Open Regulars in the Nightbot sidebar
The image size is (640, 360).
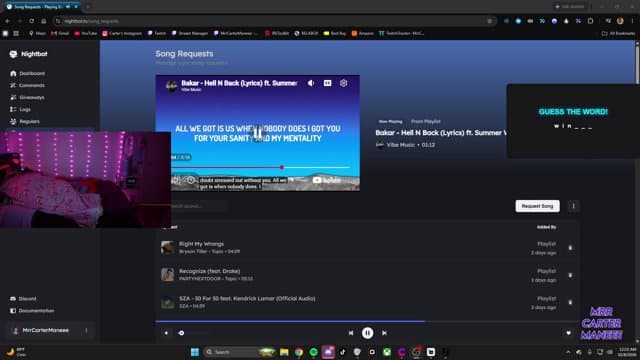pyautogui.click(x=25, y=121)
